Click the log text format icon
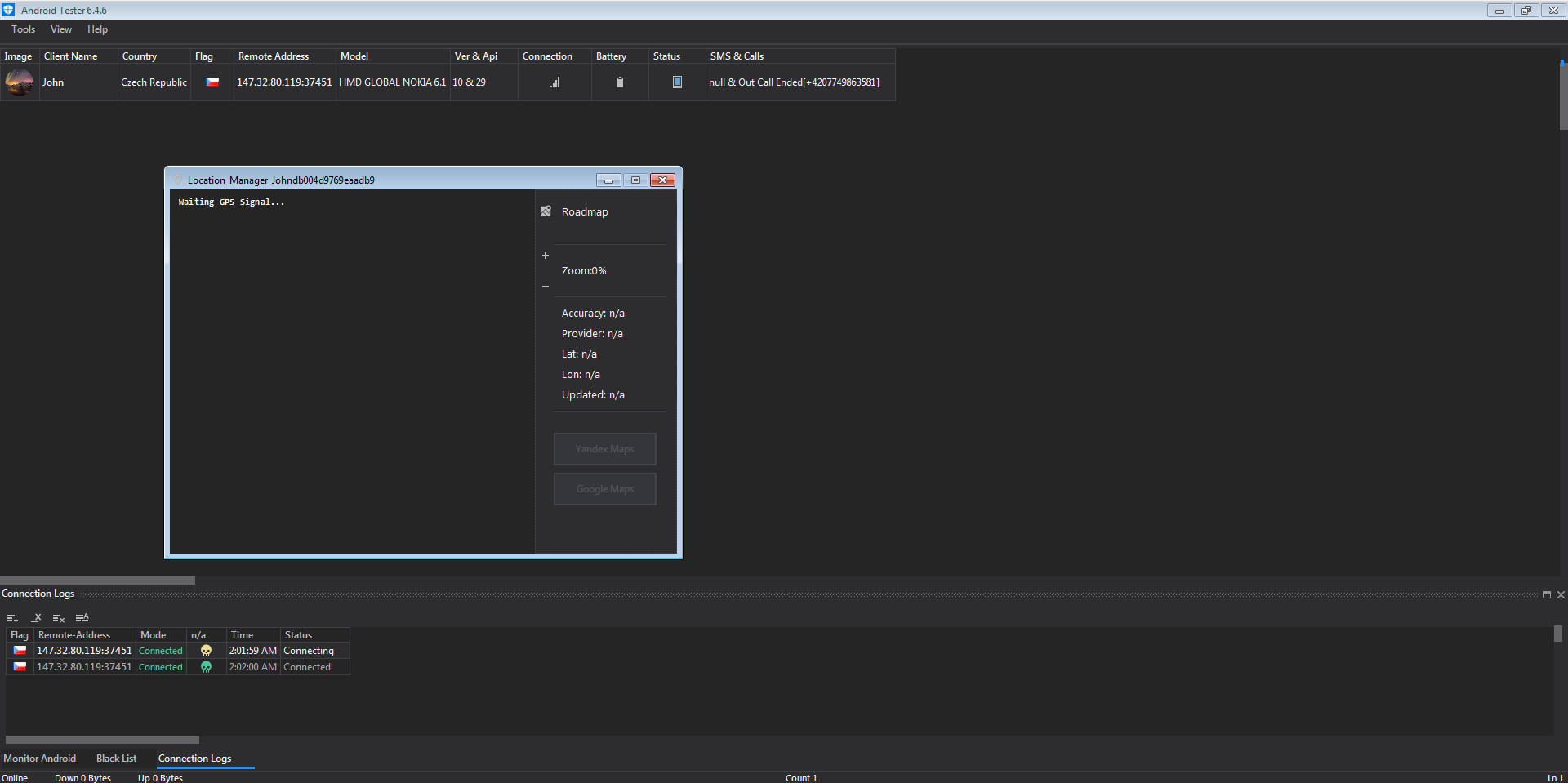Screen dimensions: 1568x783 (82, 618)
